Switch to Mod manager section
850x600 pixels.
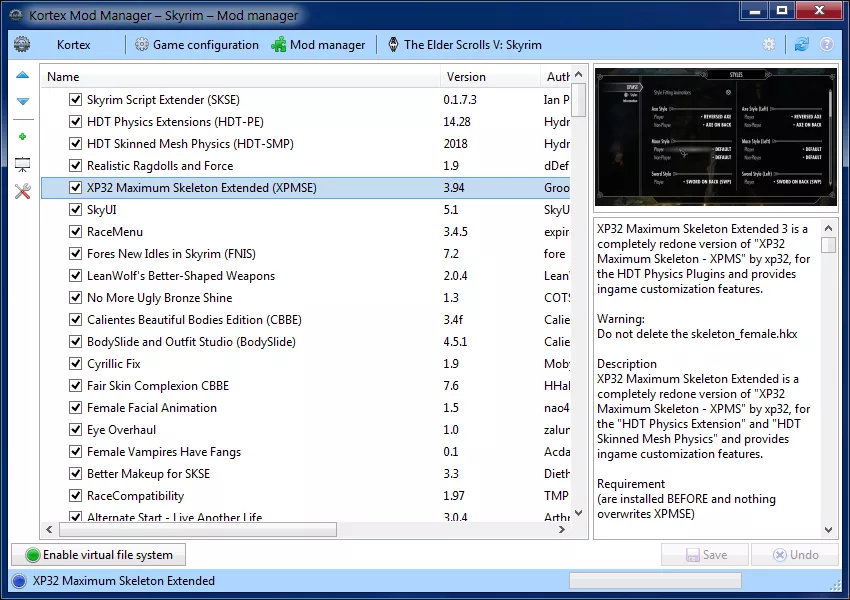[x=318, y=45]
